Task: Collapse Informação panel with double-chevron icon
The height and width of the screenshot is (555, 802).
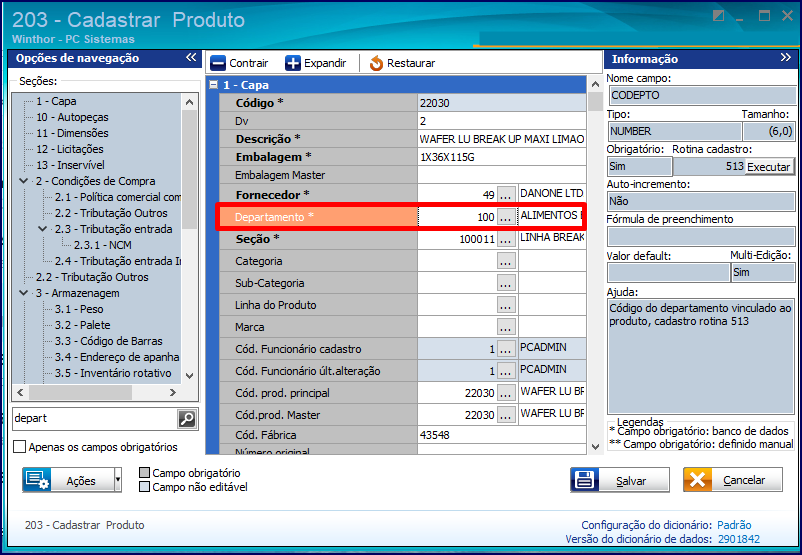Action: point(786,57)
